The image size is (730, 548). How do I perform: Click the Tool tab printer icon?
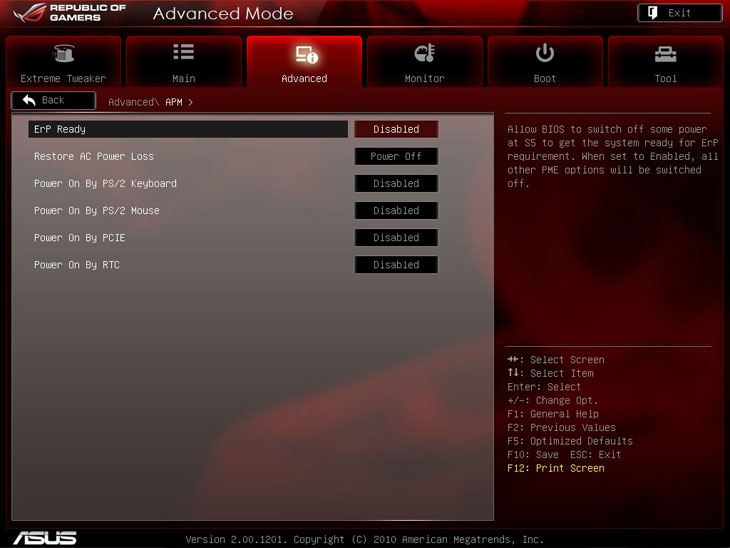pyautogui.click(x=665, y=54)
